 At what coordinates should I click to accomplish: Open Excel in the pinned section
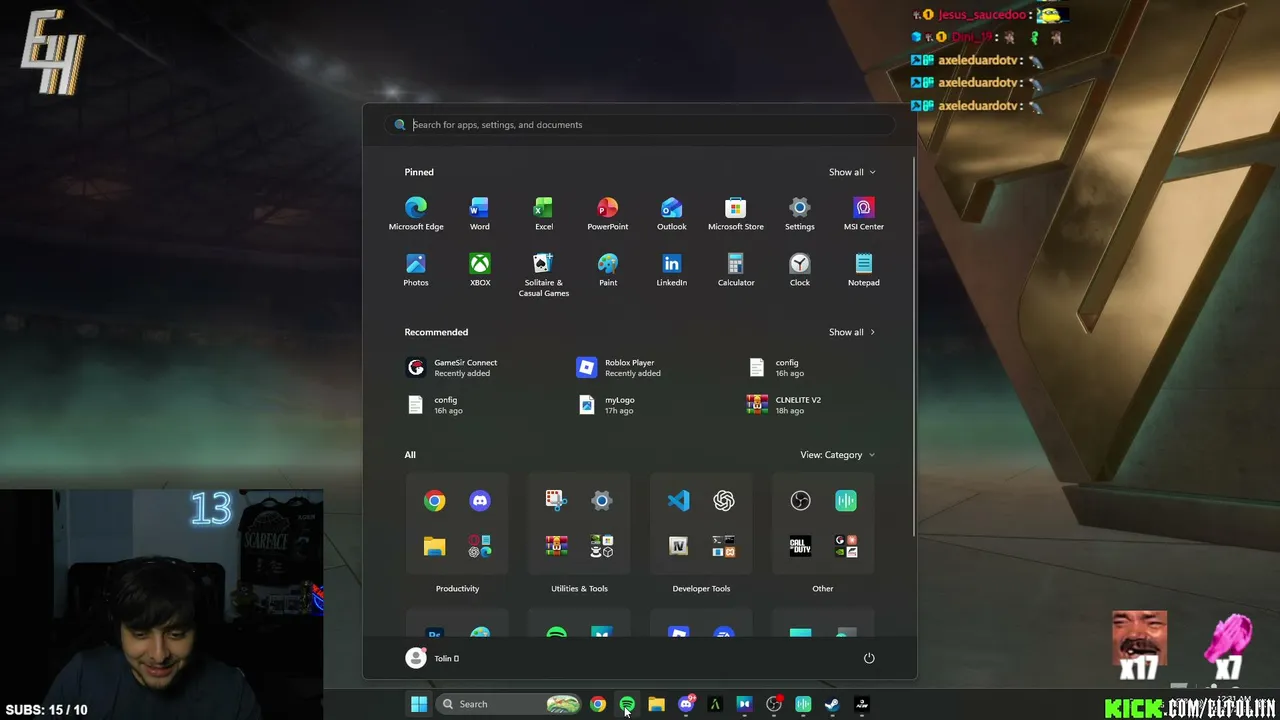544,214
